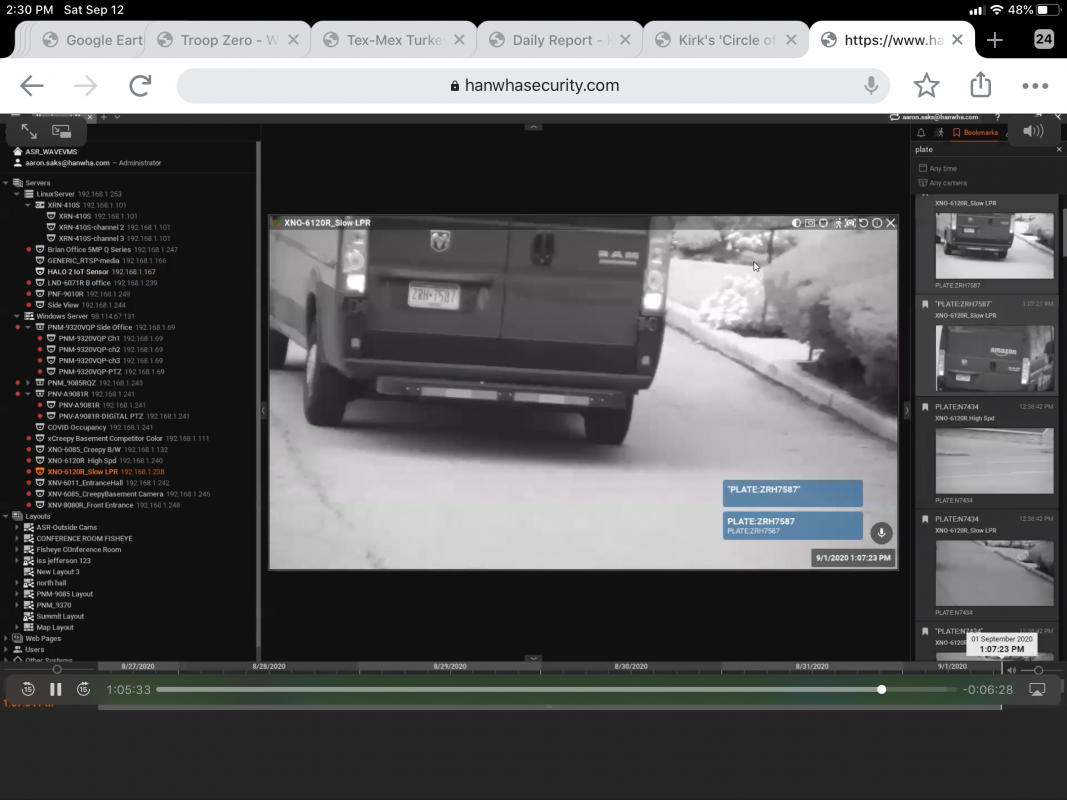
Task: Skip back 15 seconds
Action: [28, 689]
